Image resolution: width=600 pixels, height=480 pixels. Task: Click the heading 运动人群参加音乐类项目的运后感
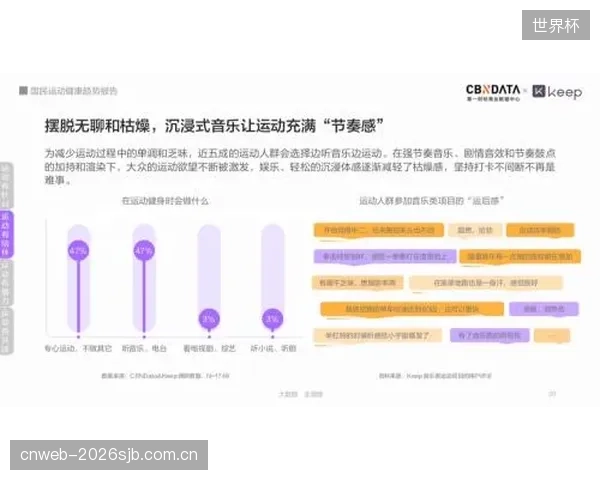(x=431, y=201)
